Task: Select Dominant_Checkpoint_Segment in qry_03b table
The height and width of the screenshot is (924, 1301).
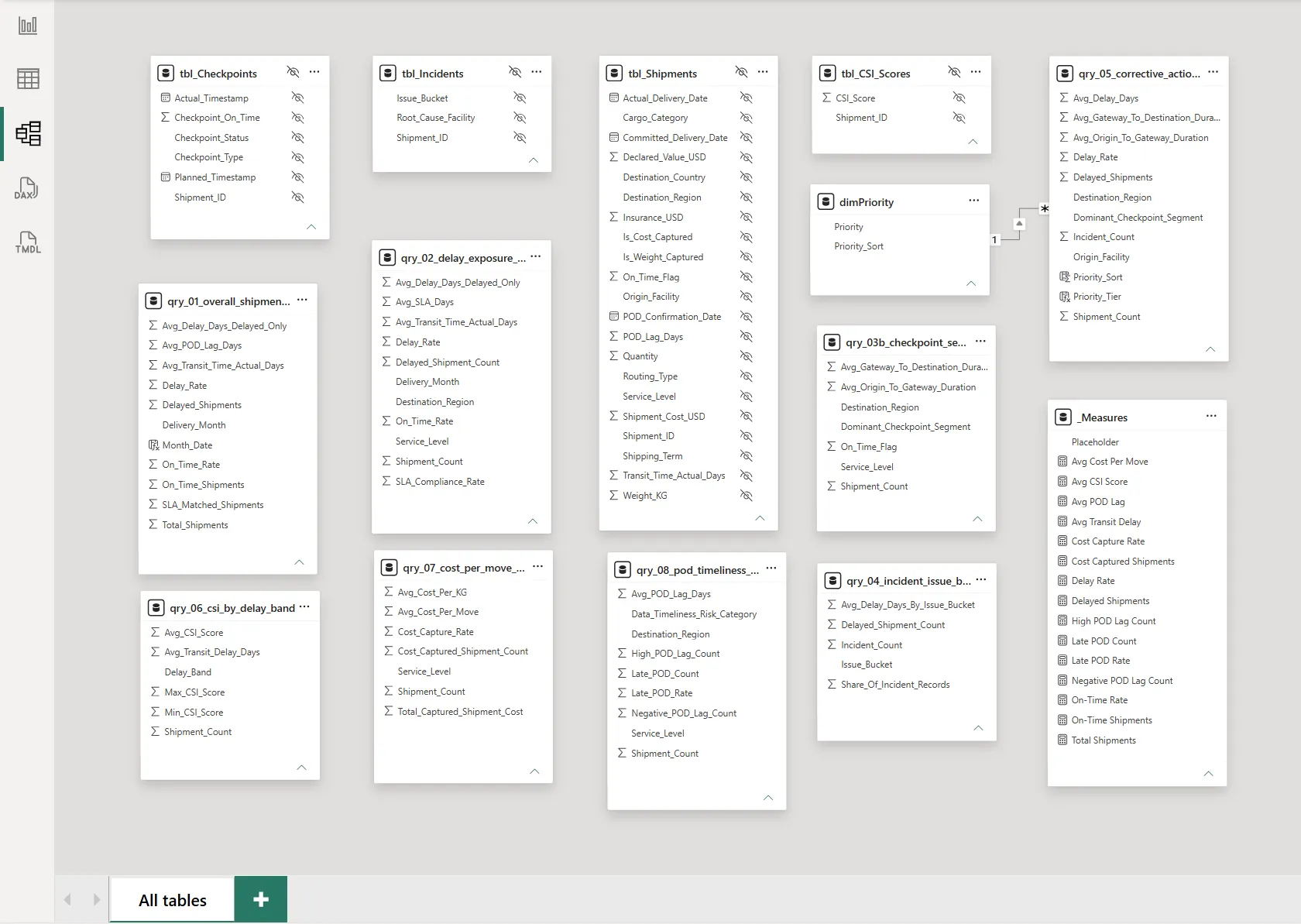Action: (x=905, y=427)
